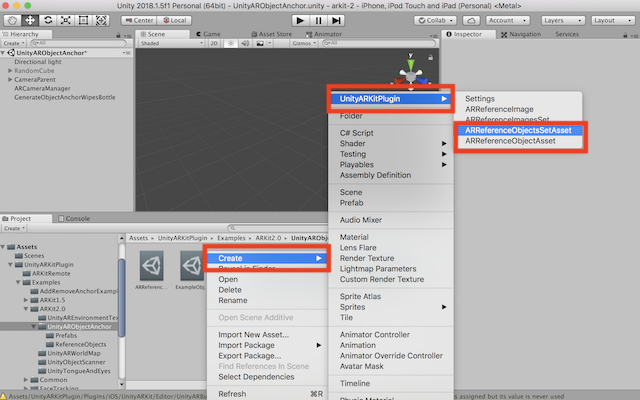This screenshot has height=400, width=640.
Task: Toggle scene effects image icon
Action: click(x=260, y=43)
